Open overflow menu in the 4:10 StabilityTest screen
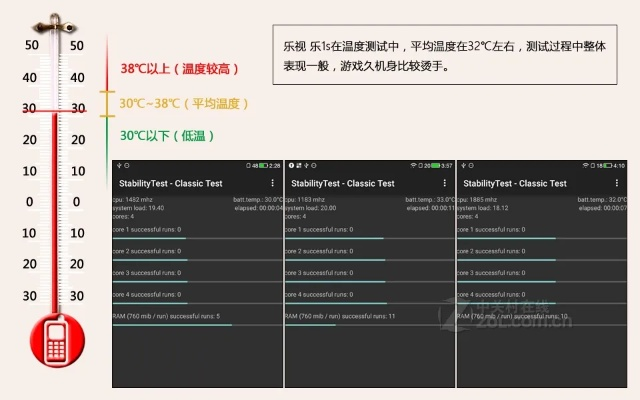The height and width of the screenshot is (400, 640). (617, 183)
